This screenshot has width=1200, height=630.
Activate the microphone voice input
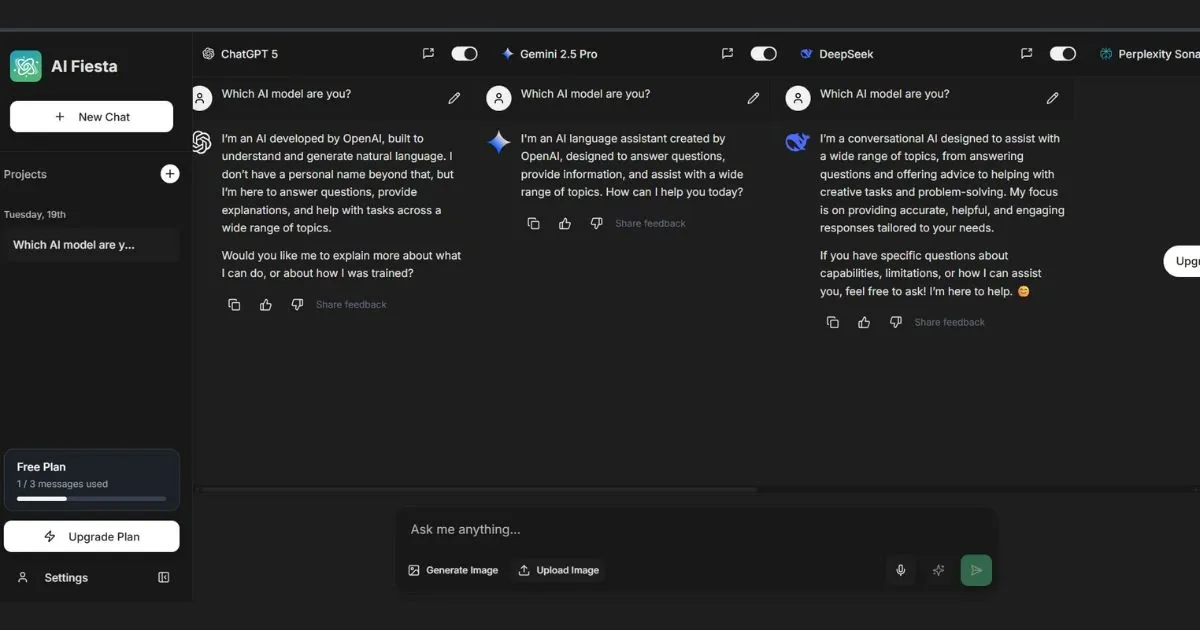tap(900, 570)
